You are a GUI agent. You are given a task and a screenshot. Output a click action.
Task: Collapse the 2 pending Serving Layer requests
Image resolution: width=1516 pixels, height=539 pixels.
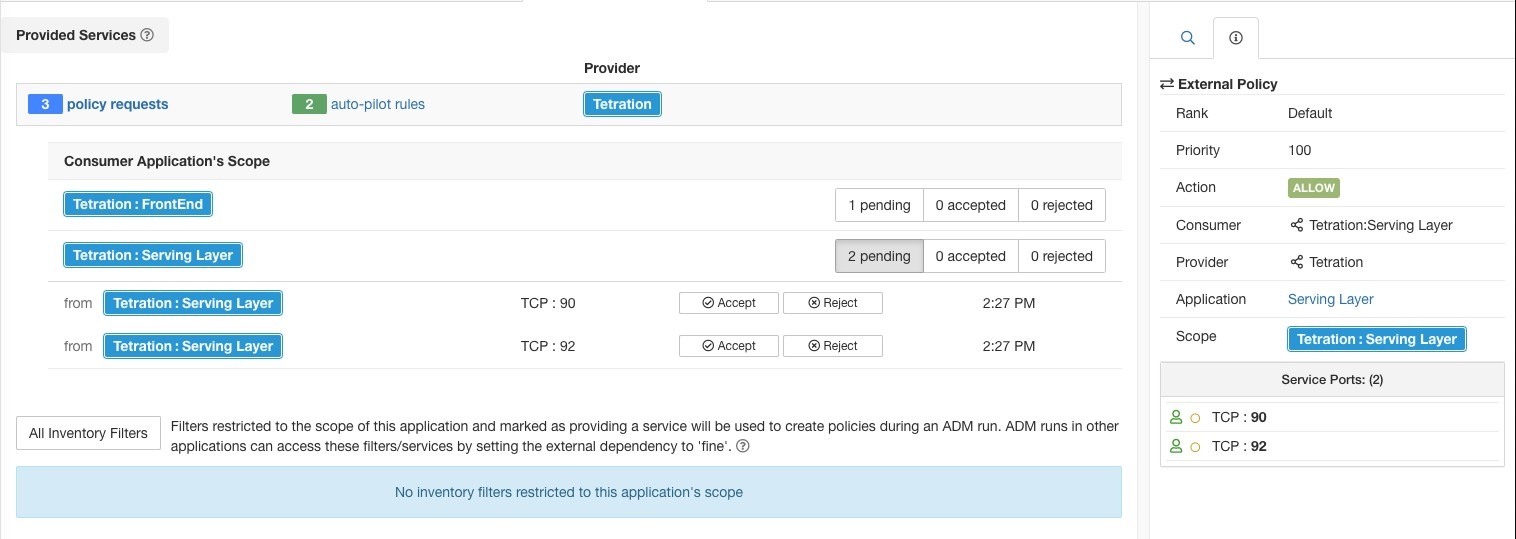coord(879,256)
